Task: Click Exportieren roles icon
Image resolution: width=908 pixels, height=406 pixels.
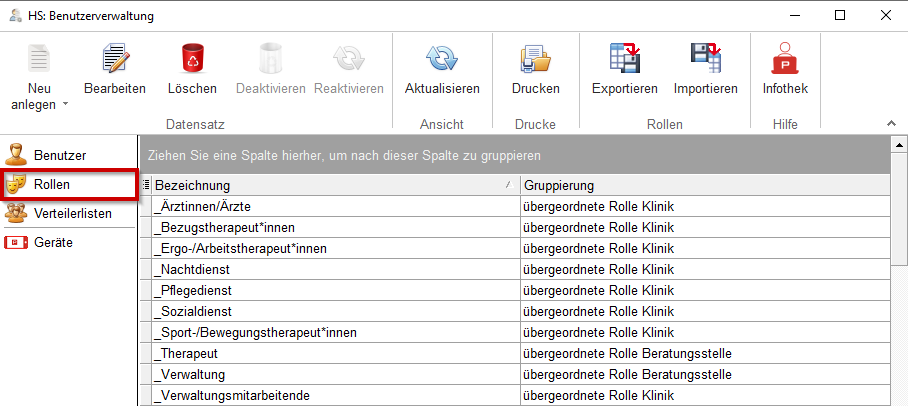Action: point(624,60)
